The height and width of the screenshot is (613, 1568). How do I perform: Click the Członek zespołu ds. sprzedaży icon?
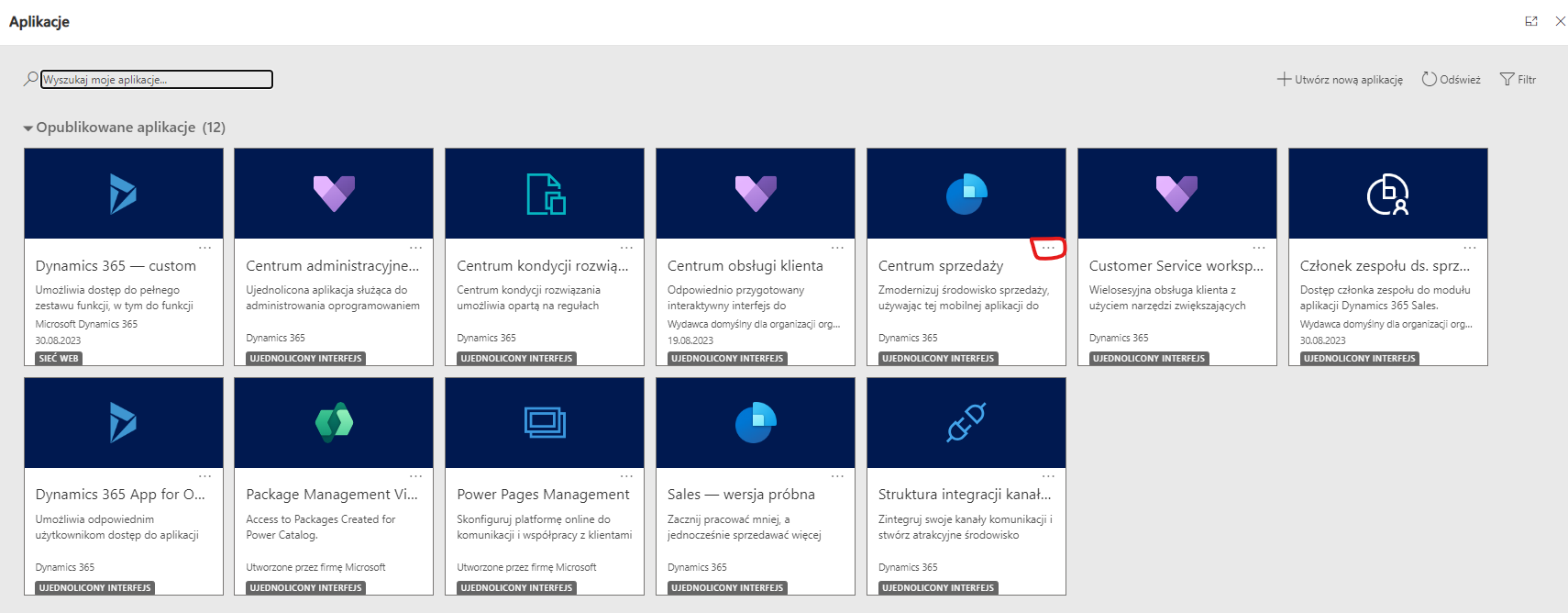point(1387,194)
